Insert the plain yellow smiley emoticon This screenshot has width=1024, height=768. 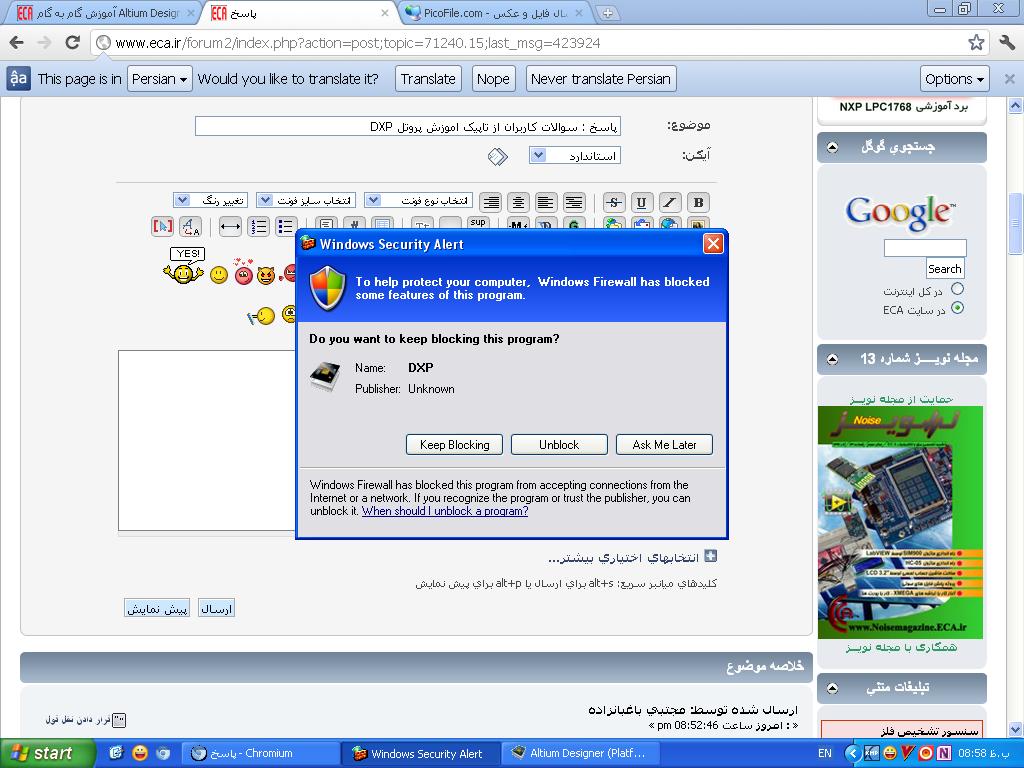click(x=219, y=275)
